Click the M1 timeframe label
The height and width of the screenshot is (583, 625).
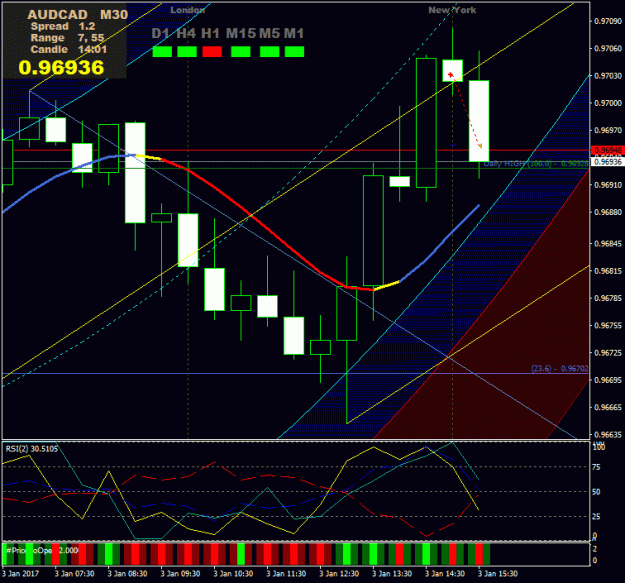coord(294,33)
